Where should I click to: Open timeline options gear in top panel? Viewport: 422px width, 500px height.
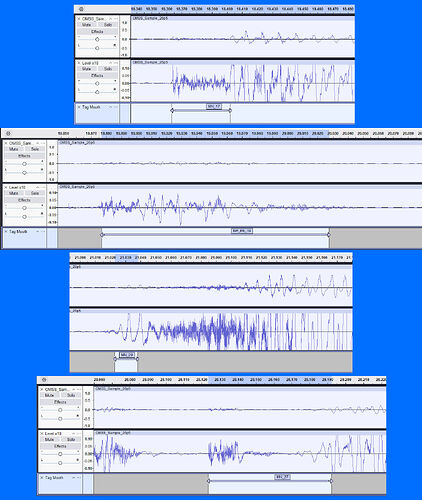point(81,9)
